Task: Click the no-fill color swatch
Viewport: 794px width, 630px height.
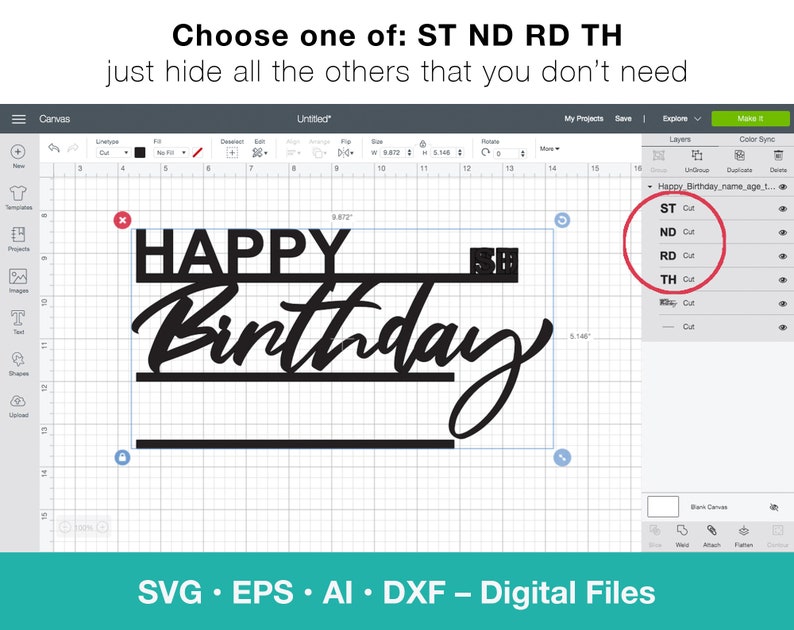Action: (197, 152)
